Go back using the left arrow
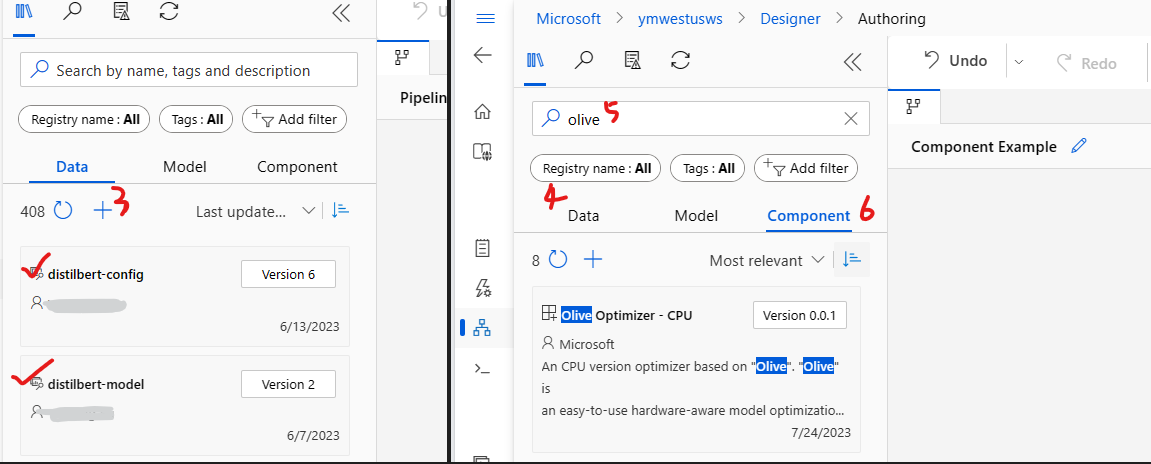Viewport: 1151px width, 464px height. tap(482, 55)
